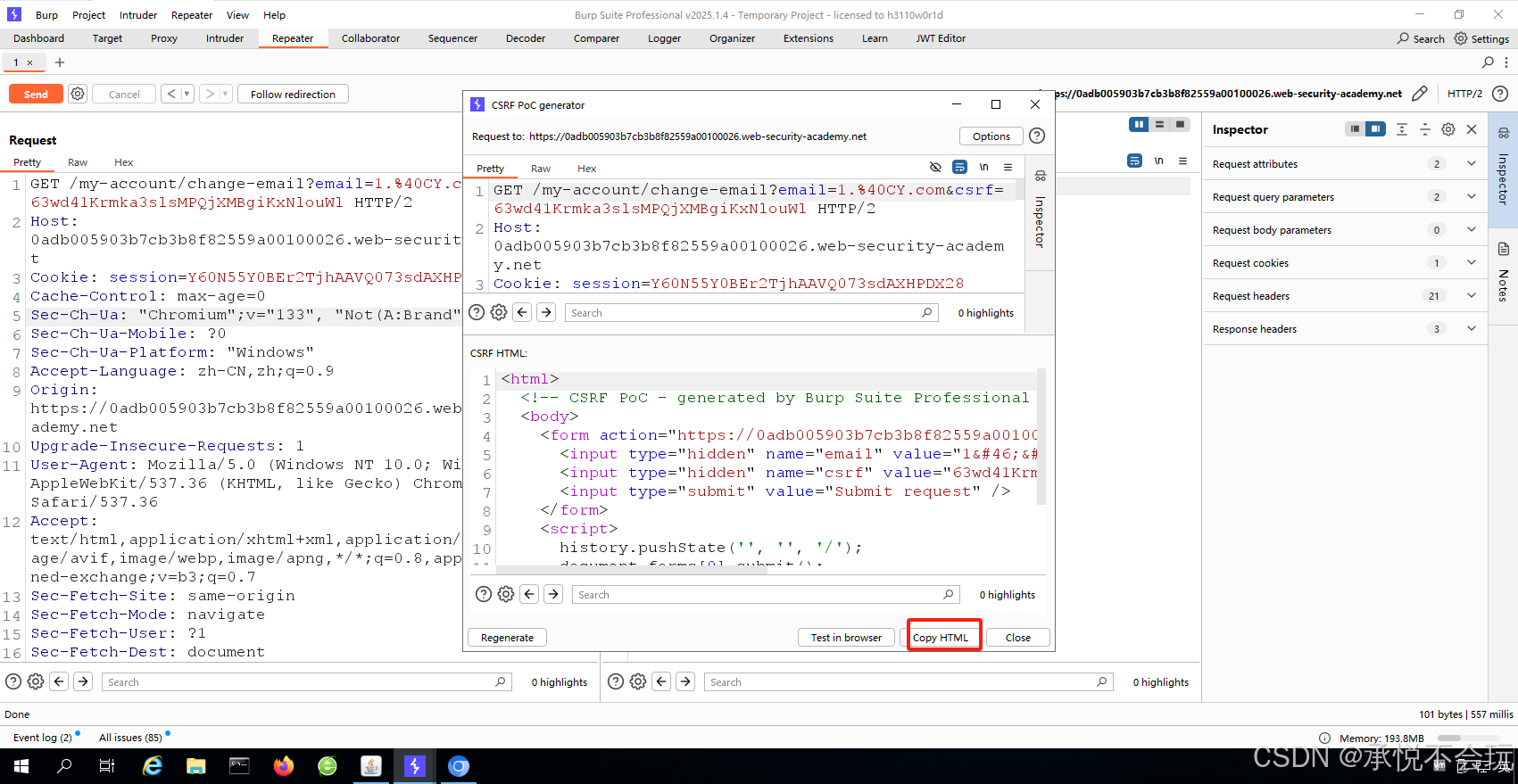
Task: Click next match arrow in CSRF HTML search
Action: click(x=553, y=594)
